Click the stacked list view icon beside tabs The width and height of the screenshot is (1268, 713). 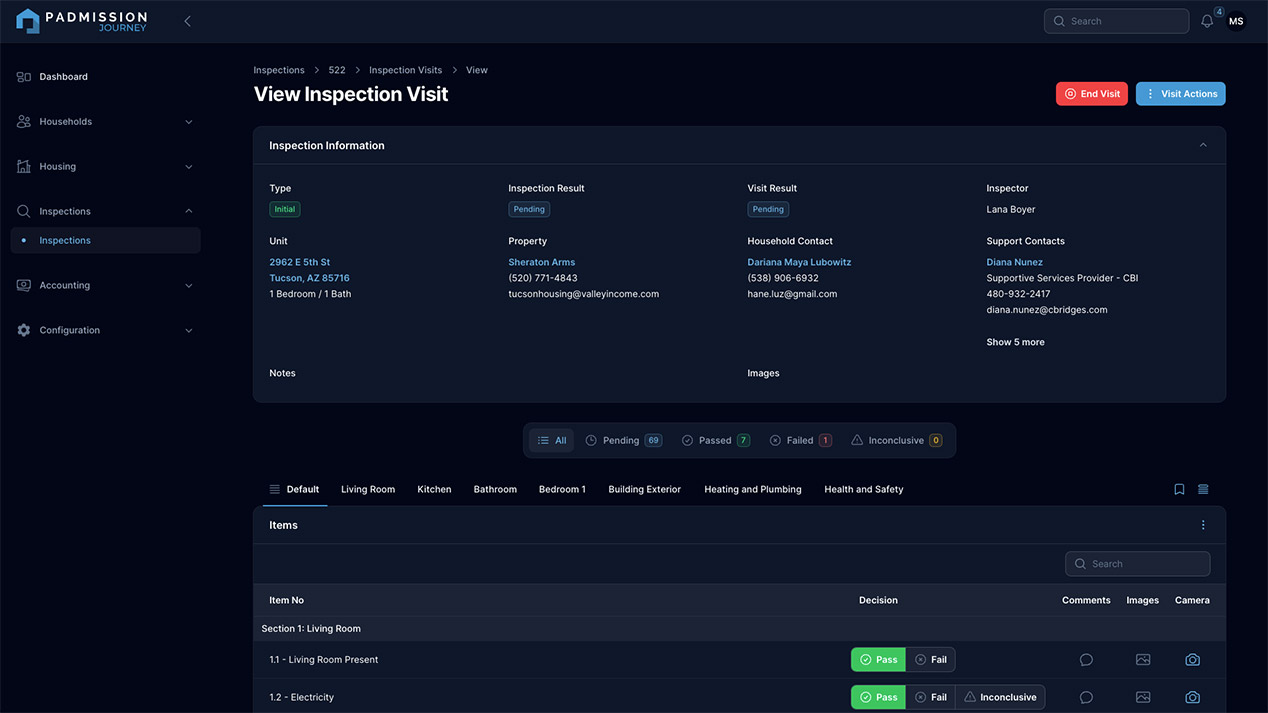pyautogui.click(x=1203, y=490)
